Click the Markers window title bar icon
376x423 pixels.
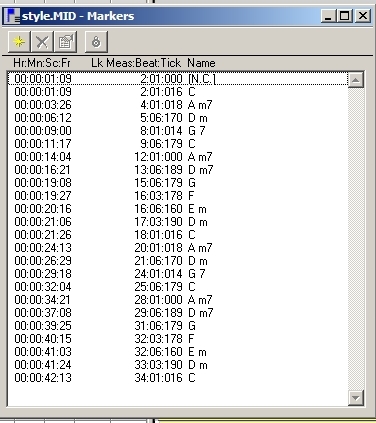(x=13, y=16)
